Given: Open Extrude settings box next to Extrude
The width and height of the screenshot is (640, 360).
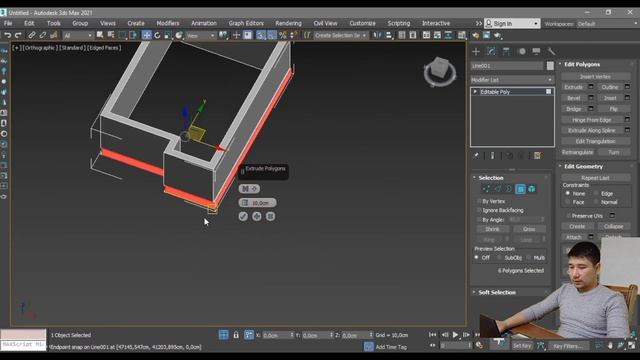Looking at the screenshot, I should click(x=591, y=87).
